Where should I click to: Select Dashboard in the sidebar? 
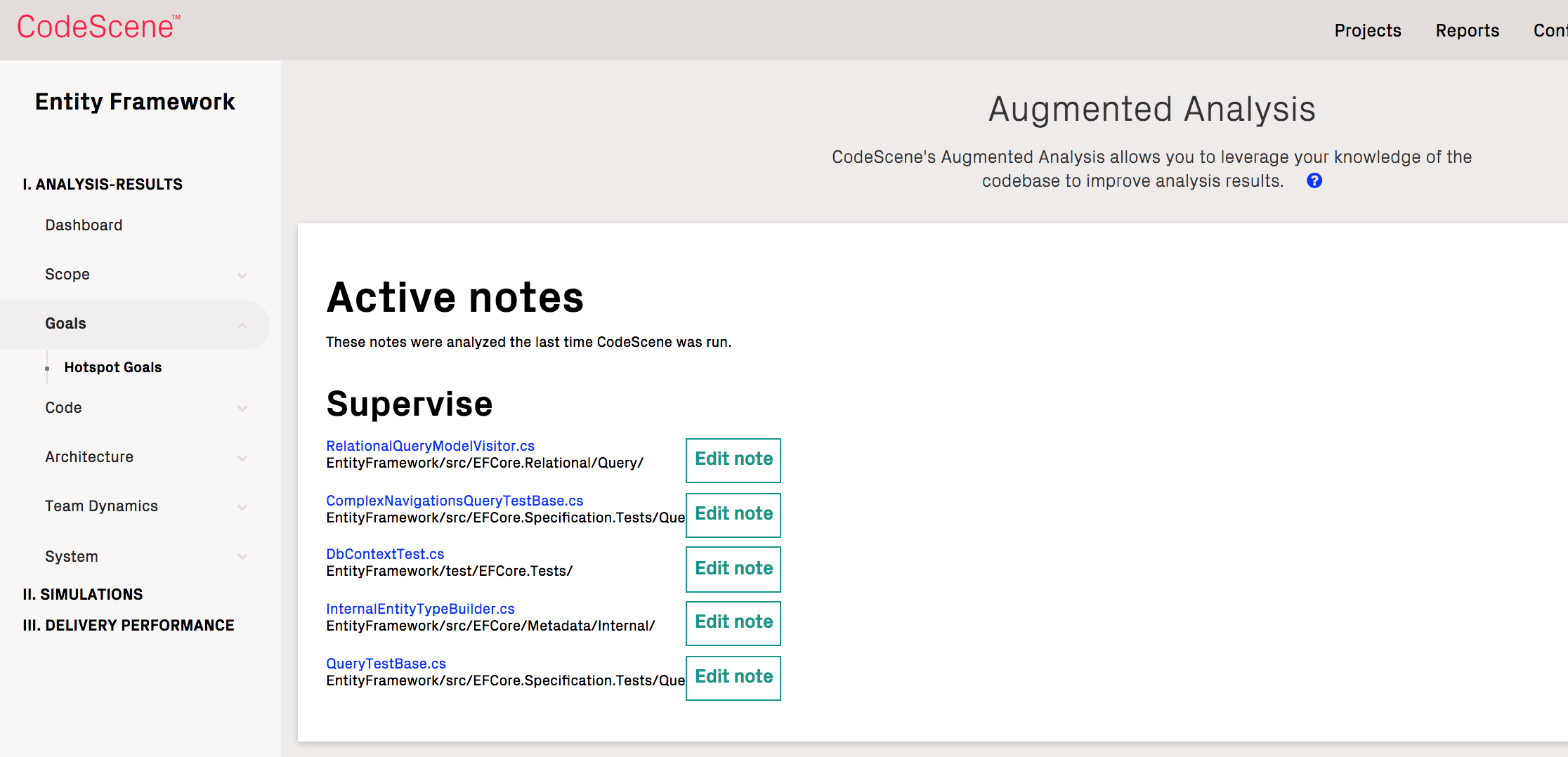click(84, 225)
